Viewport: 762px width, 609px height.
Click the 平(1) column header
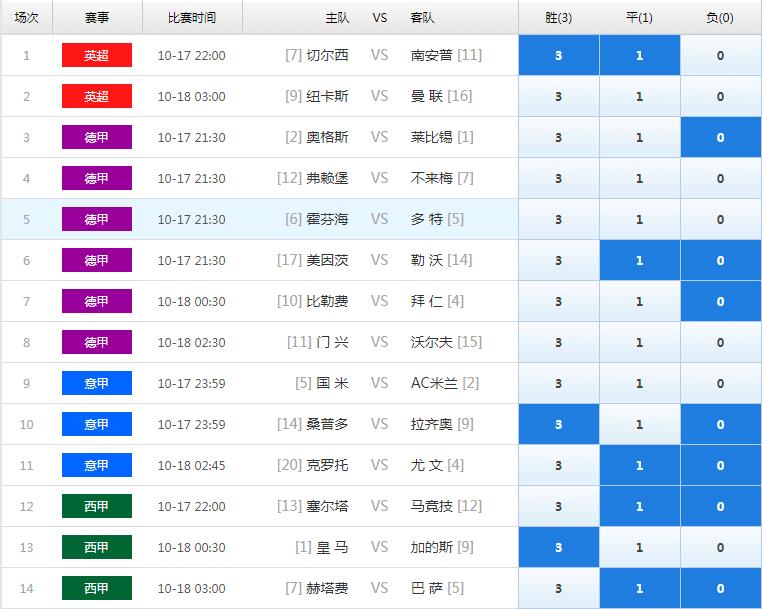[x=640, y=17]
